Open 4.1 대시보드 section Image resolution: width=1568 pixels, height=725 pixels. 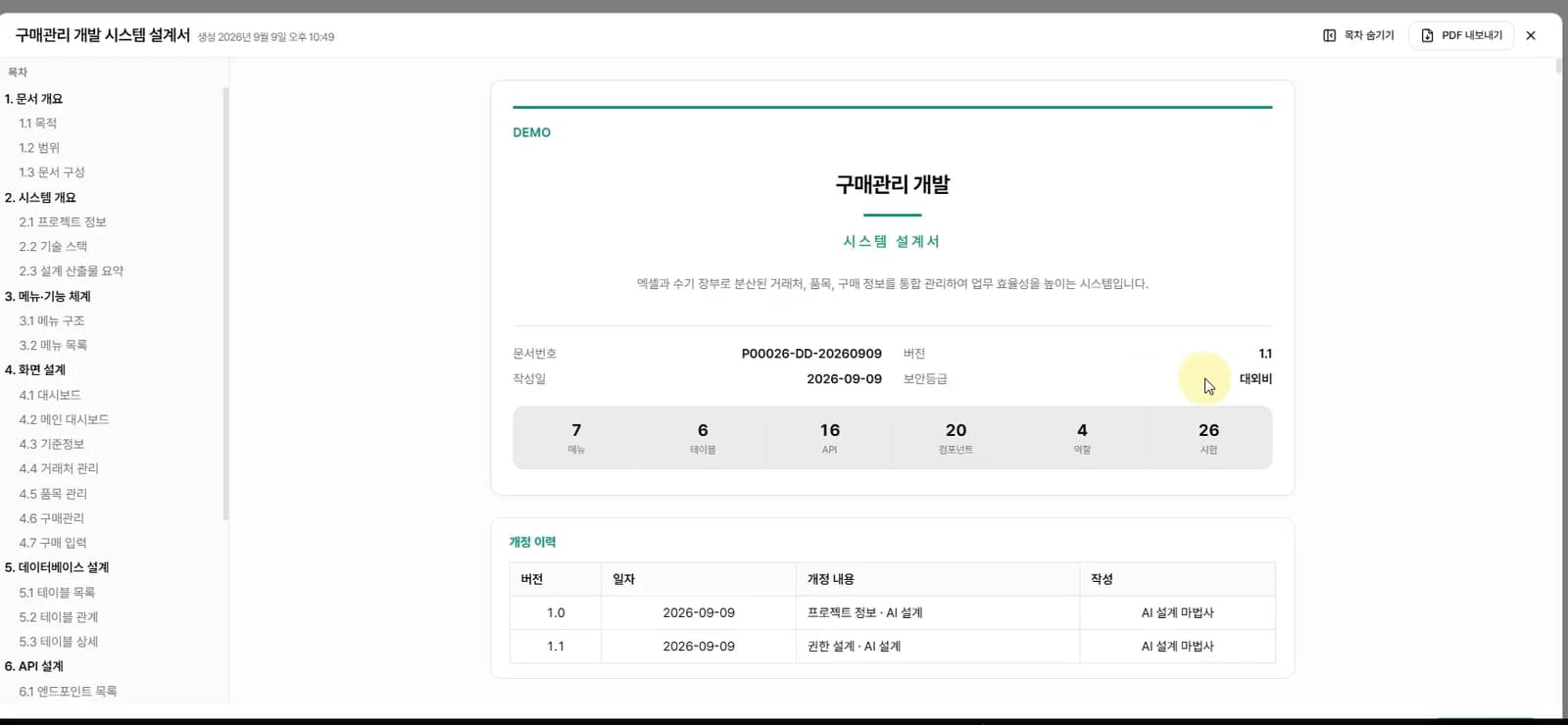[x=50, y=396]
